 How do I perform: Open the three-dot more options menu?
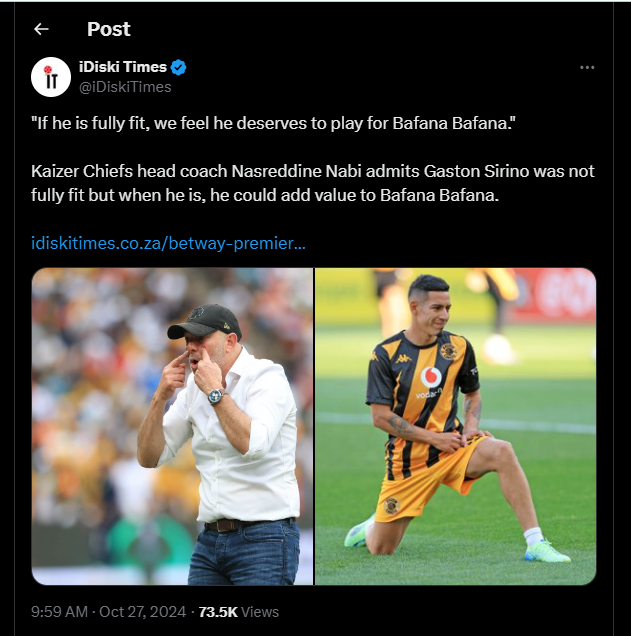click(588, 67)
